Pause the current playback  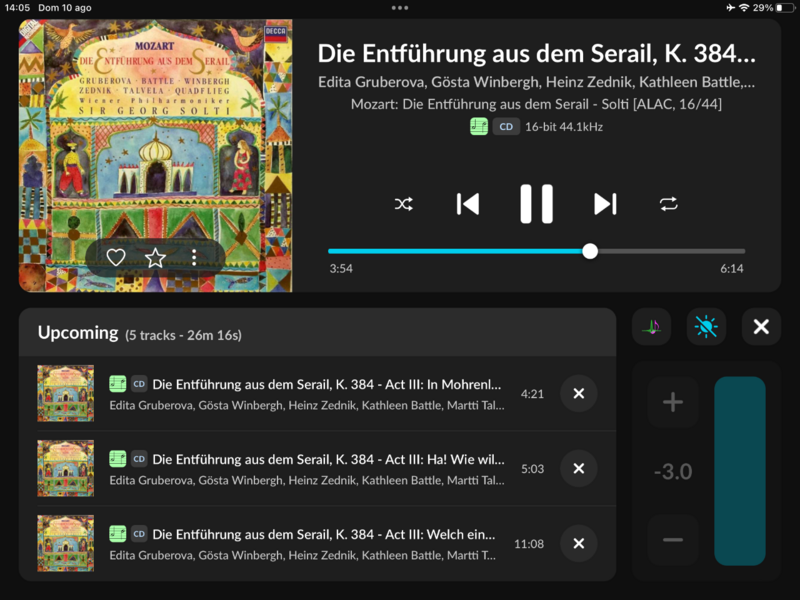tap(536, 204)
